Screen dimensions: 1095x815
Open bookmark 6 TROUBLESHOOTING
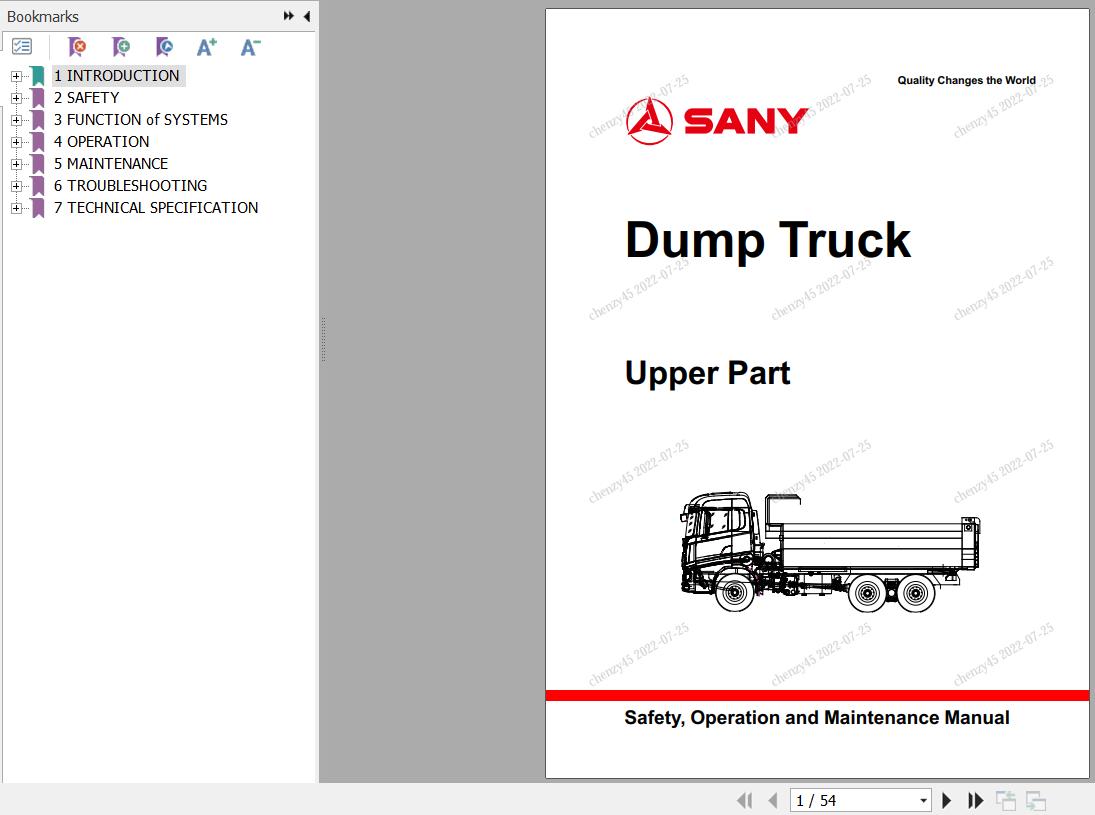(x=131, y=186)
